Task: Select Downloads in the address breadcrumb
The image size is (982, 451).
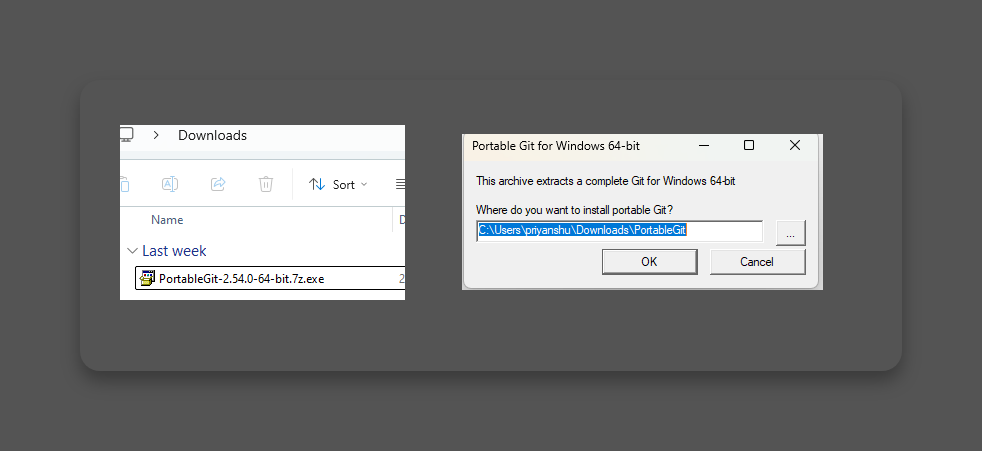Action: [212, 135]
